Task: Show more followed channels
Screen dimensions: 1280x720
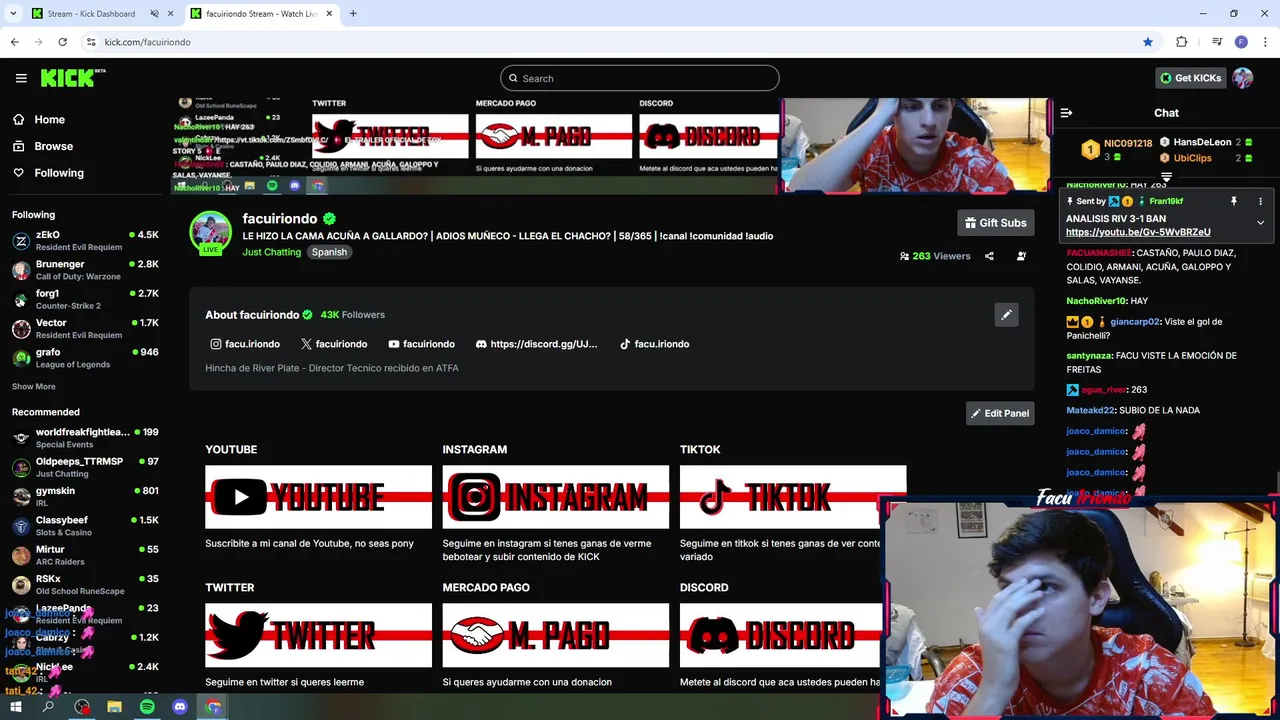Action: coord(34,387)
